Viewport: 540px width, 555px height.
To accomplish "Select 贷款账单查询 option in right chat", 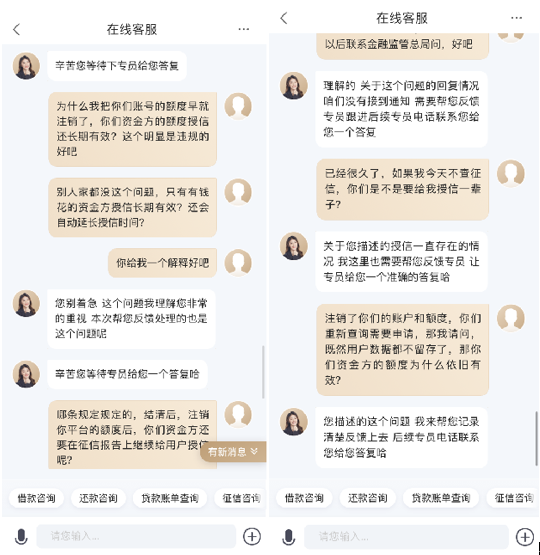I will click(x=441, y=498).
